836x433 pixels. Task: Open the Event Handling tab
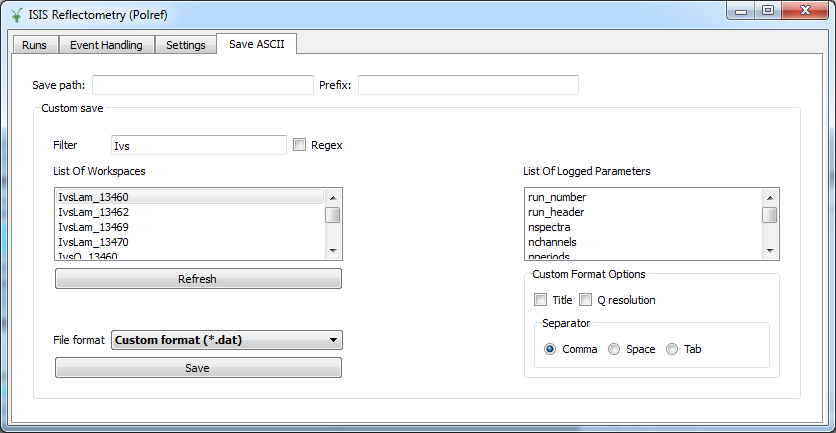106,45
